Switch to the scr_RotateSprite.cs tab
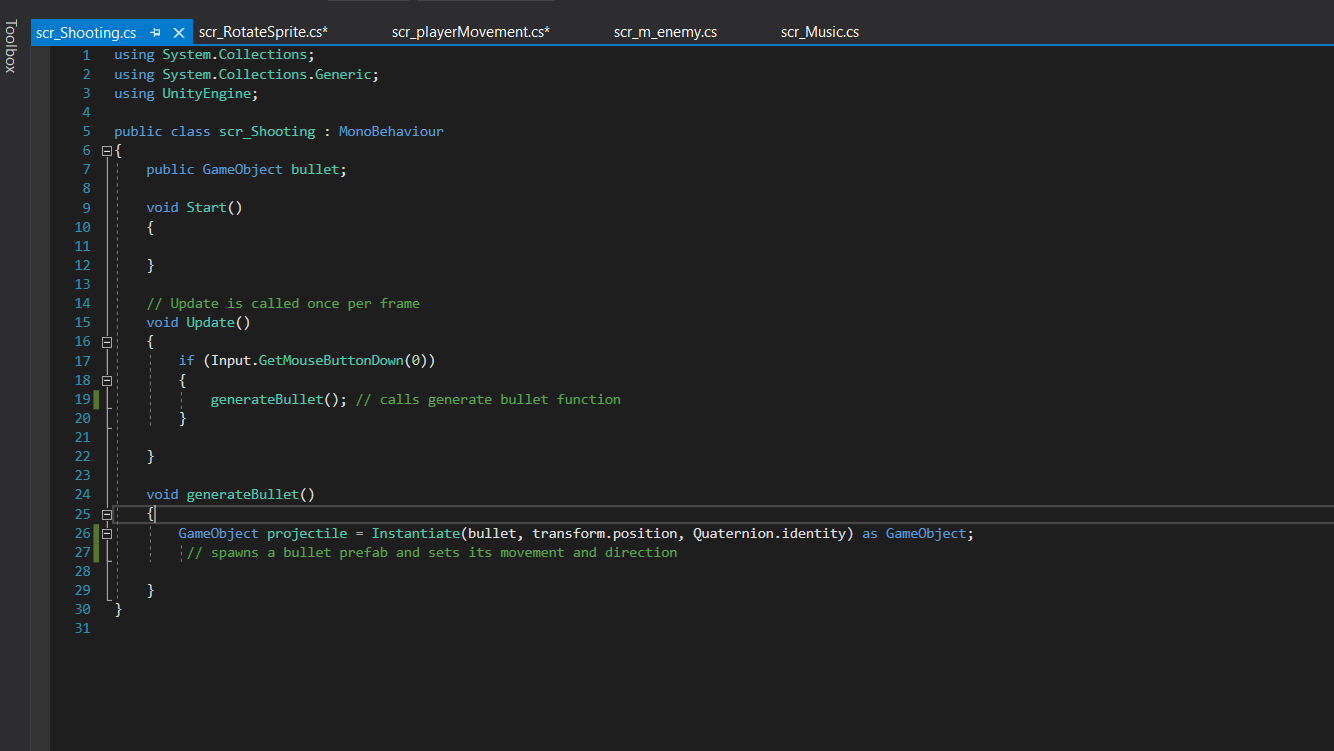This screenshot has height=751, width=1334. pos(263,32)
